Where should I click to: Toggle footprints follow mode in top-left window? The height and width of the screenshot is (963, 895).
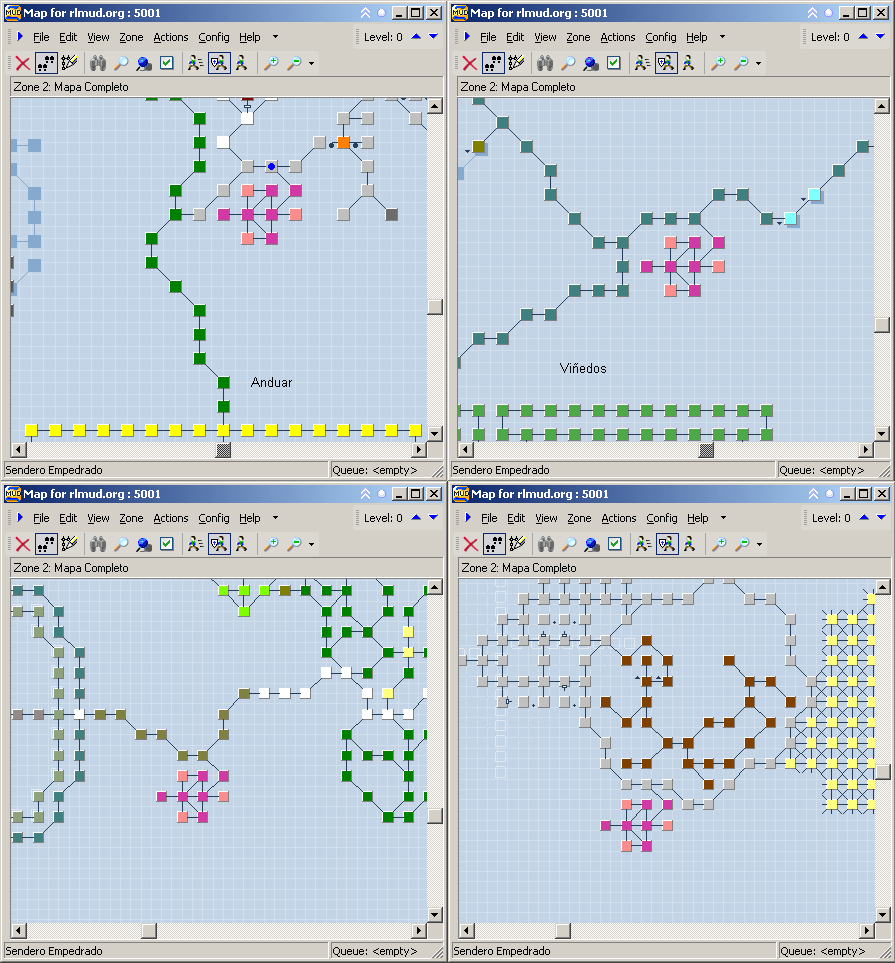click(46, 63)
